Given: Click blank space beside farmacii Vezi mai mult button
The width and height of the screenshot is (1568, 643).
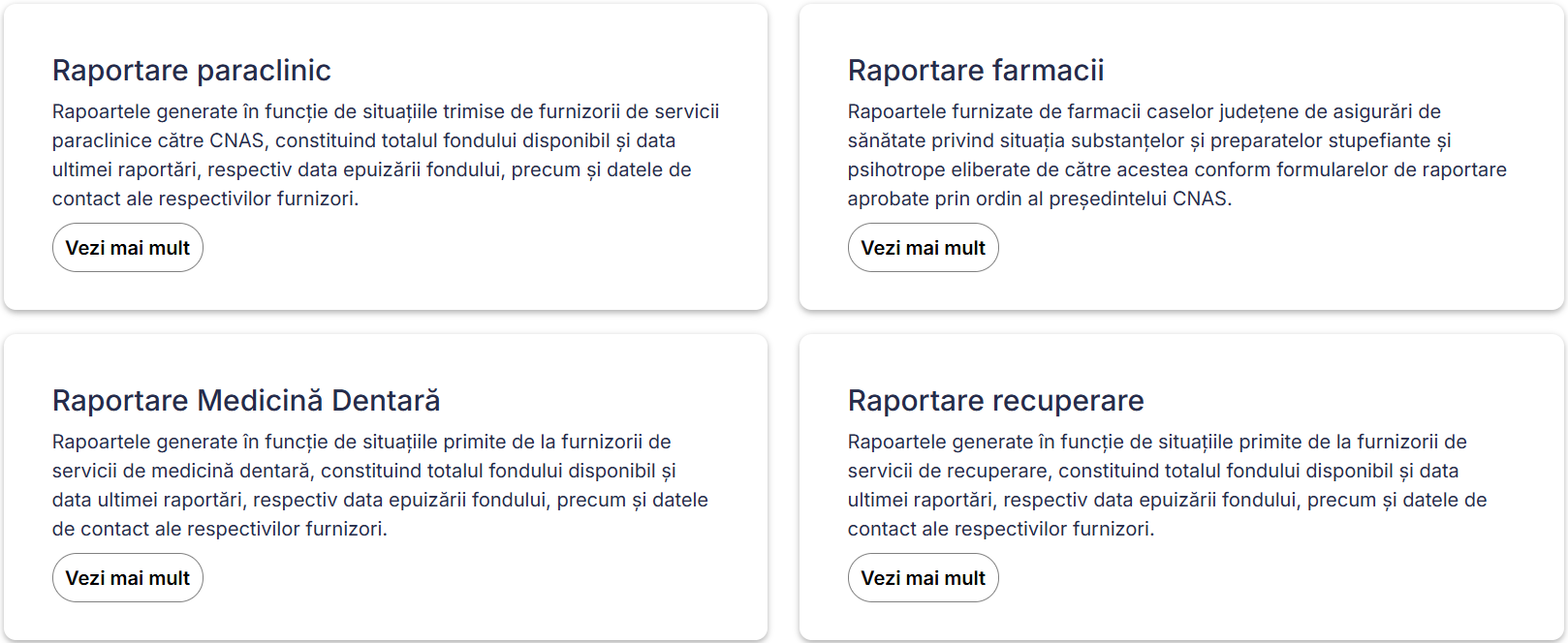Looking at the screenshot, I should click(x=1260, y=248).
